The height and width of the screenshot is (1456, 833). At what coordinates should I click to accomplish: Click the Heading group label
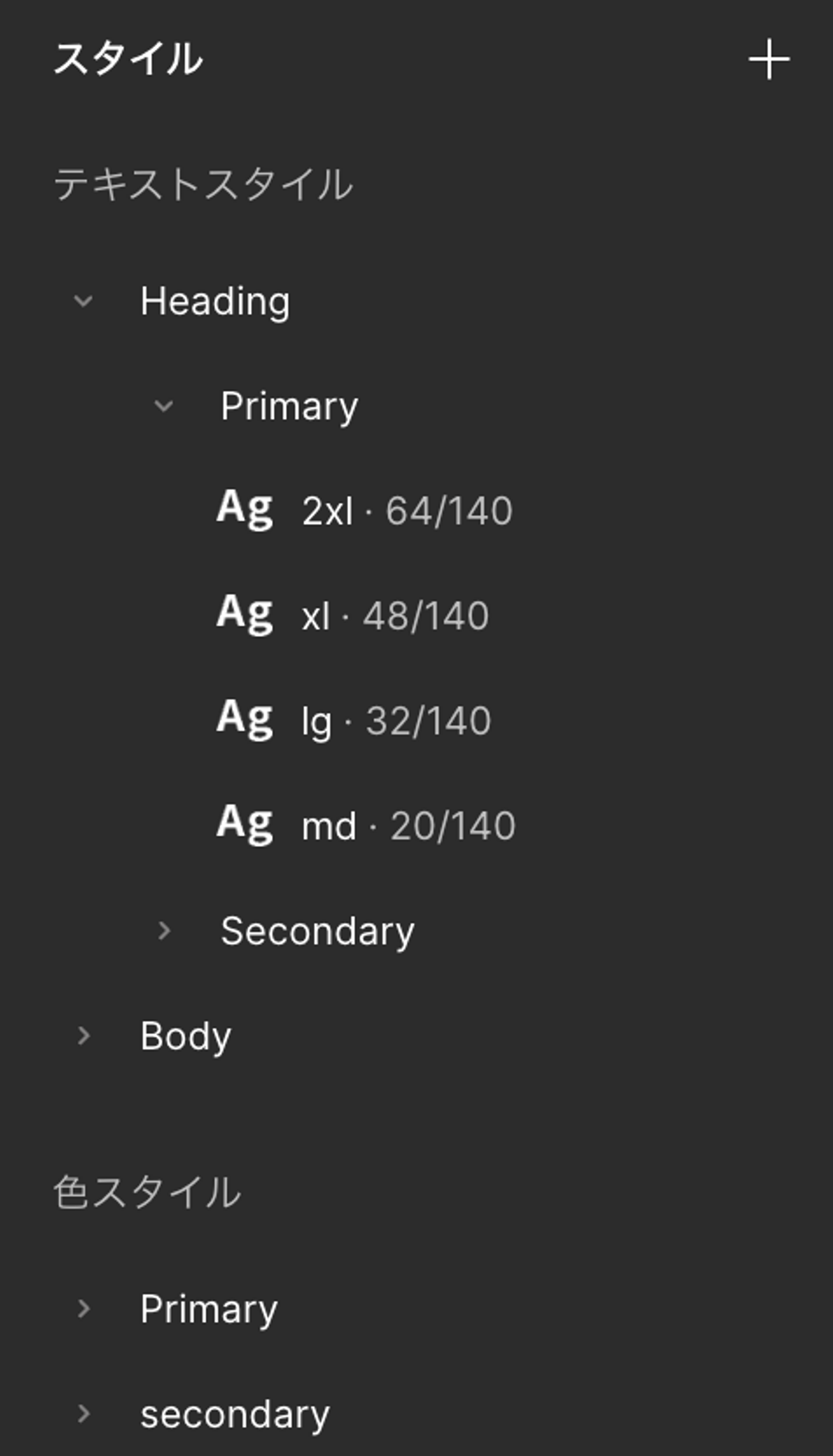click(215, 301)
